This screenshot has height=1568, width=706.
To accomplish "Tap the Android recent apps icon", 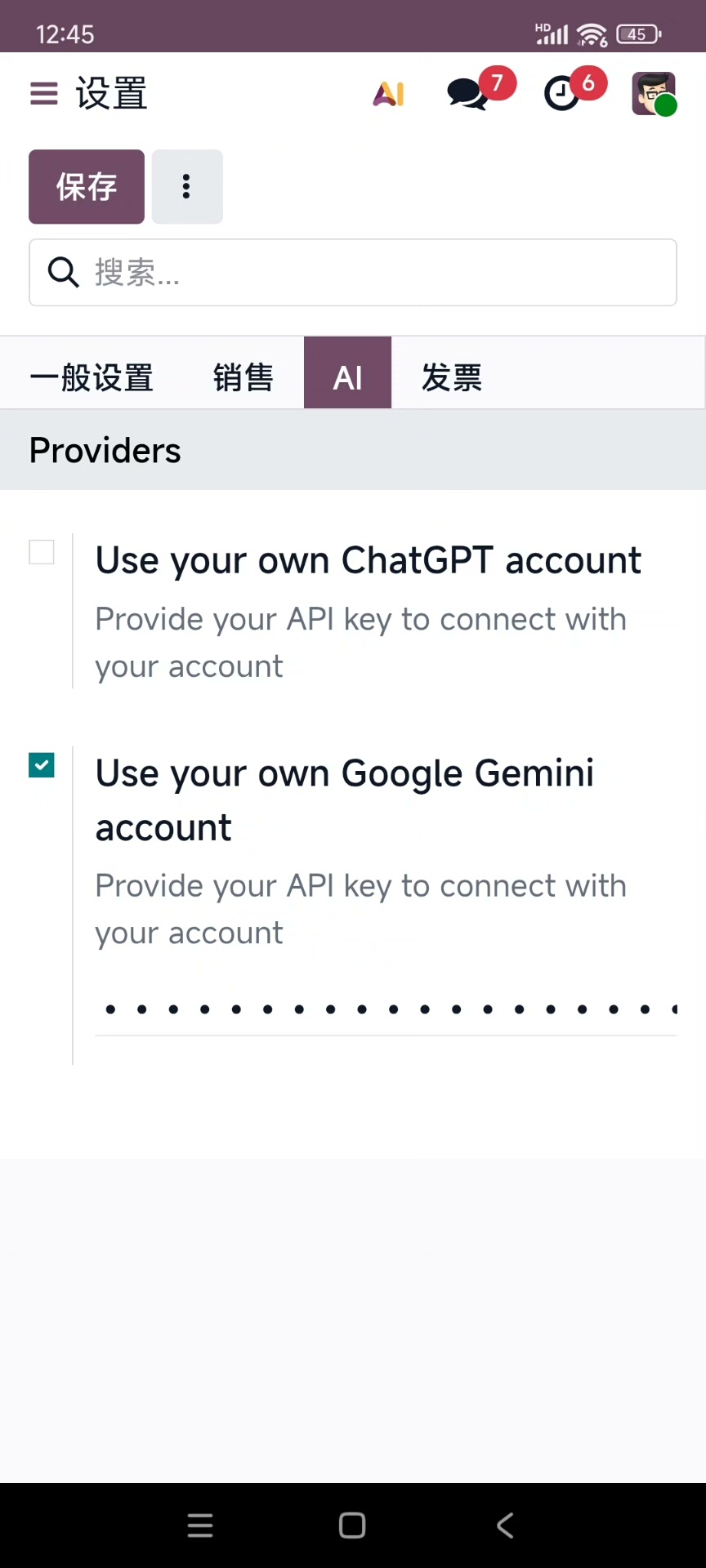I will pyautogui.click(x=200, y=1525).
